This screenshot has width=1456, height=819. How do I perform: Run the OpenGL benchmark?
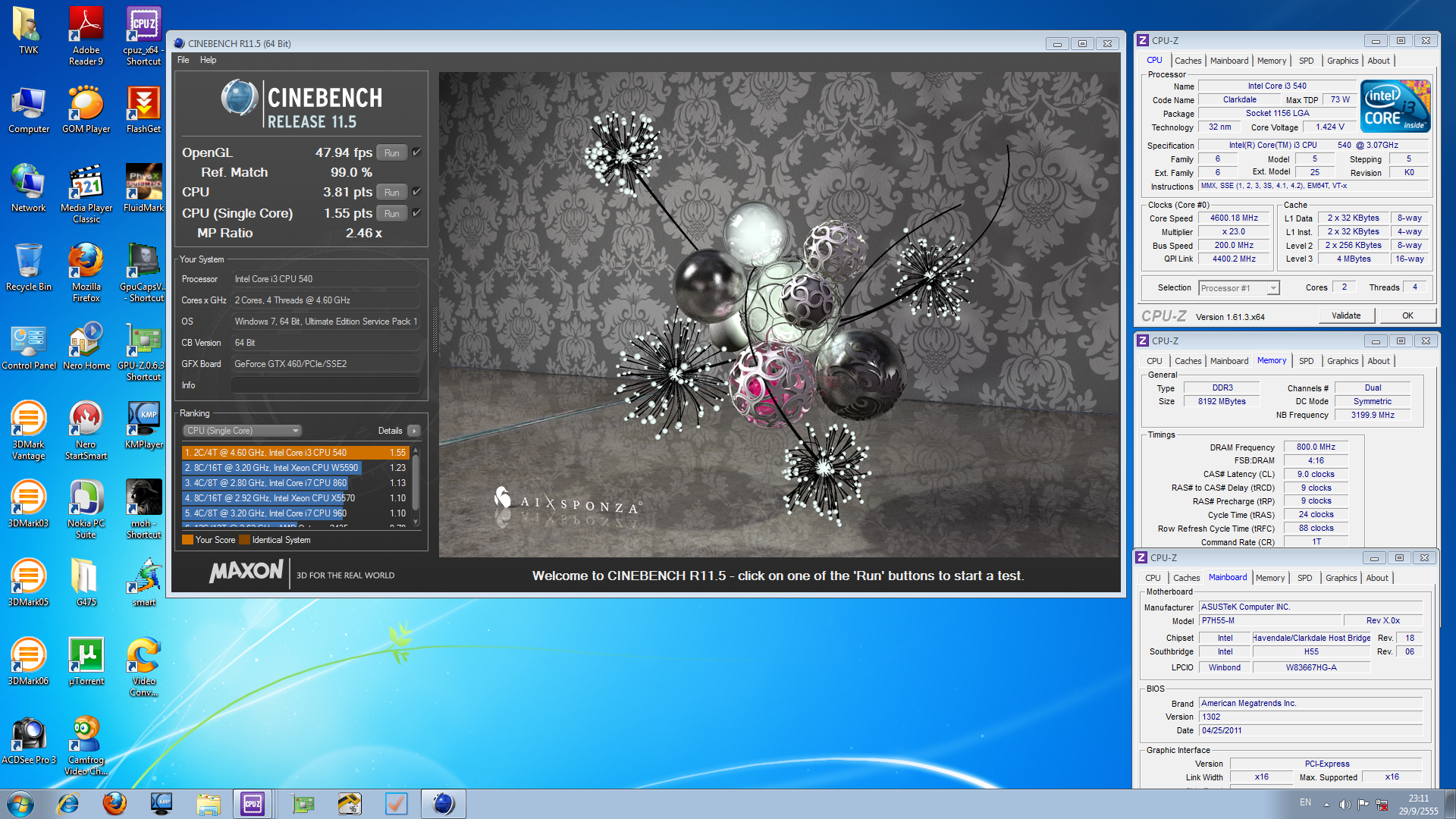pyautogui.click(x=391, y=152)
